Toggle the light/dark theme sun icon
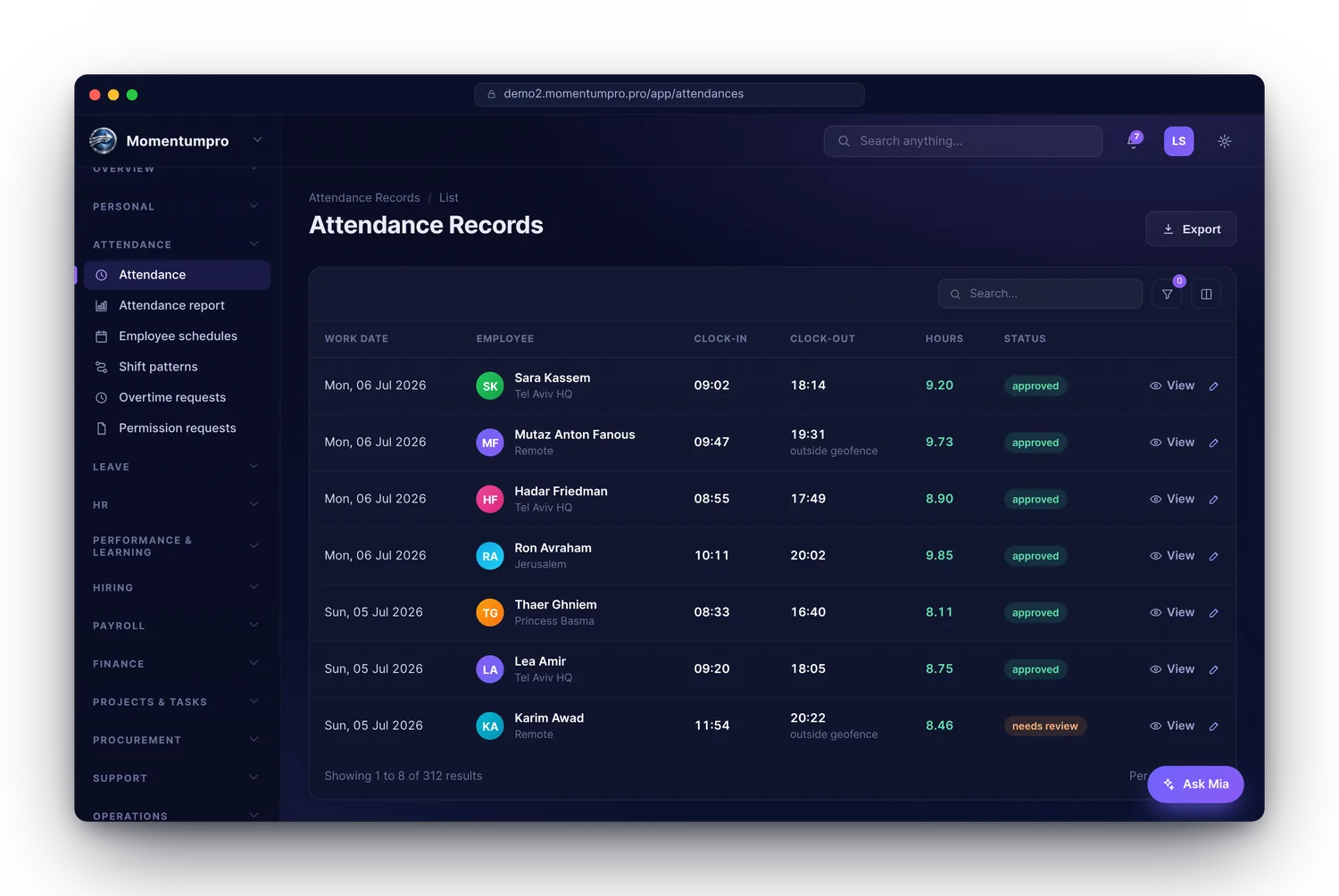 tap(1224, 141)
